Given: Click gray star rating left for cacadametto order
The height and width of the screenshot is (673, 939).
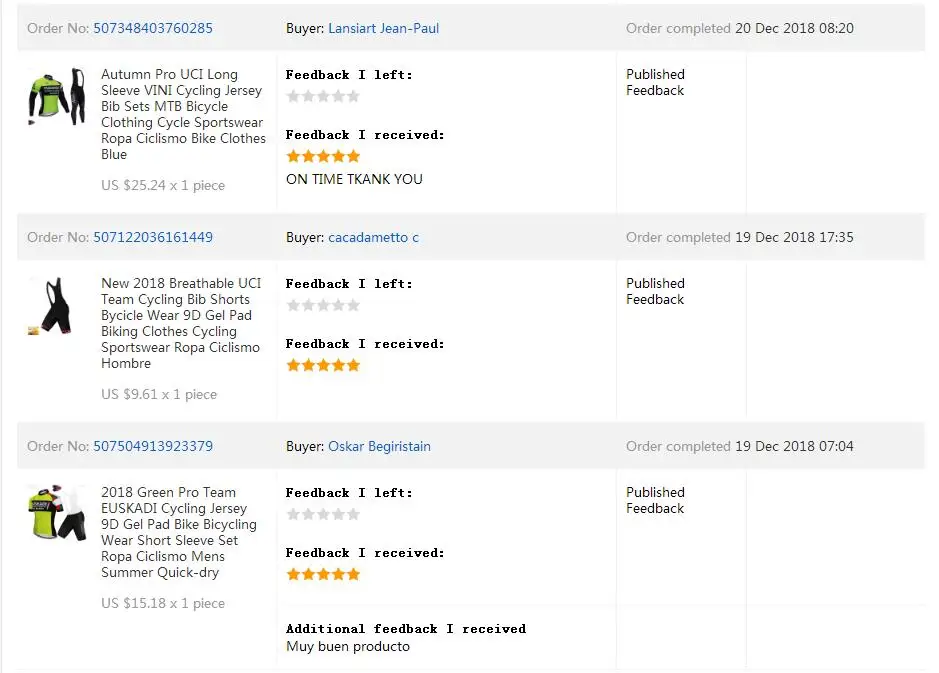Looking at the screenshot, I should pyautogui.click(x=323, y=305).
